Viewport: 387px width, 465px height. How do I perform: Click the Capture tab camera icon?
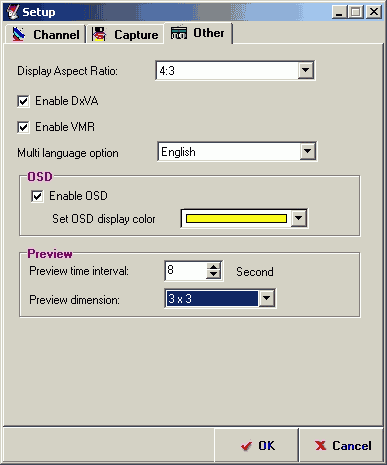99,34
